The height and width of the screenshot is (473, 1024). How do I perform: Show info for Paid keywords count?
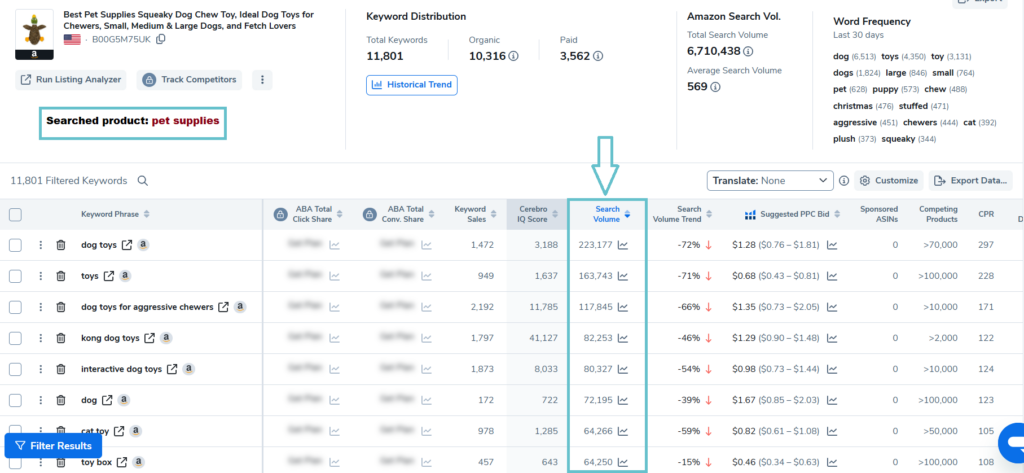point(598,56)
